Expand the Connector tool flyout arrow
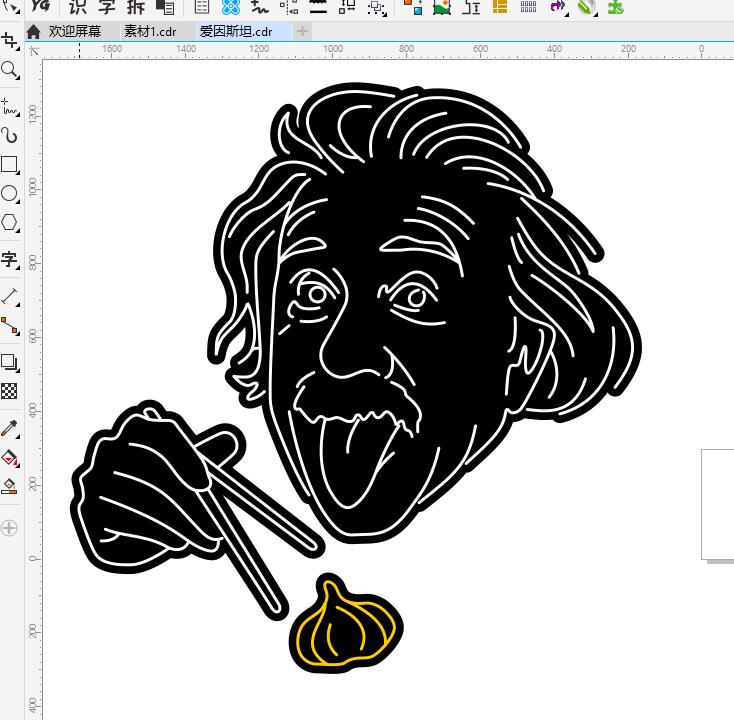This screenshot has width=734, height=720. tap(17, 333)
